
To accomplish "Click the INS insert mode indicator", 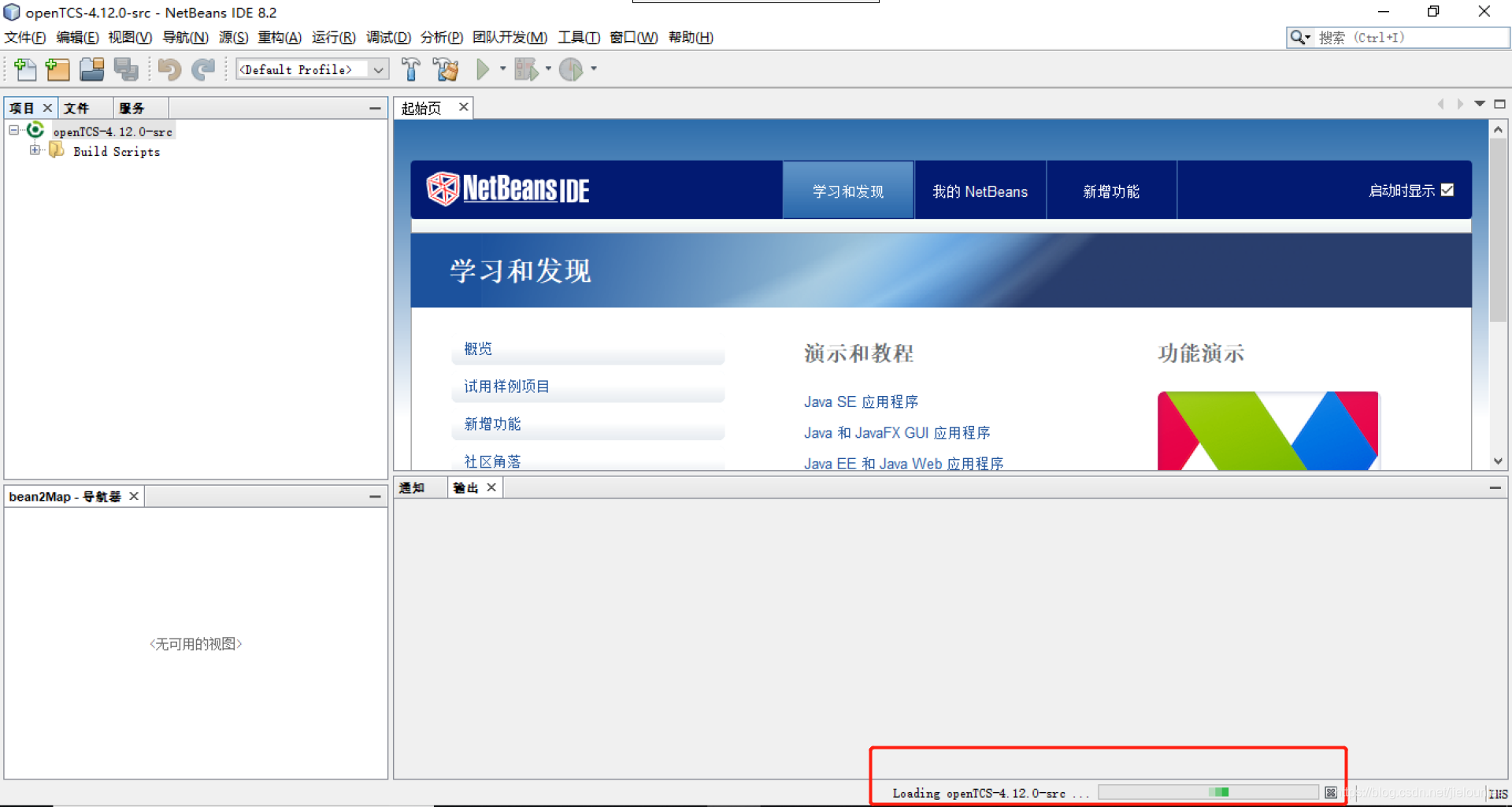I will (x=1498, y=794).
